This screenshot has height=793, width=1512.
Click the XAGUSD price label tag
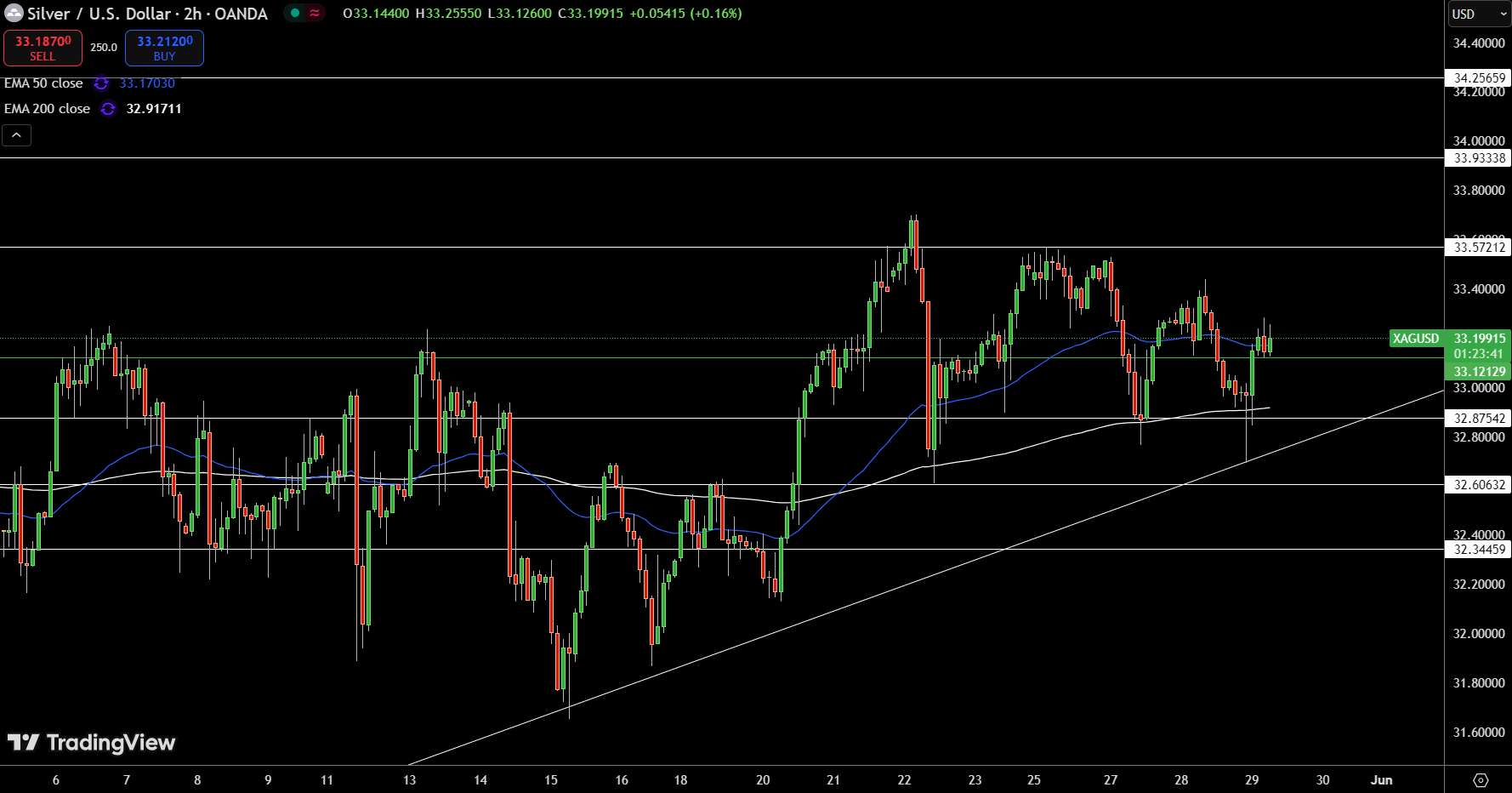point(1415,339)
